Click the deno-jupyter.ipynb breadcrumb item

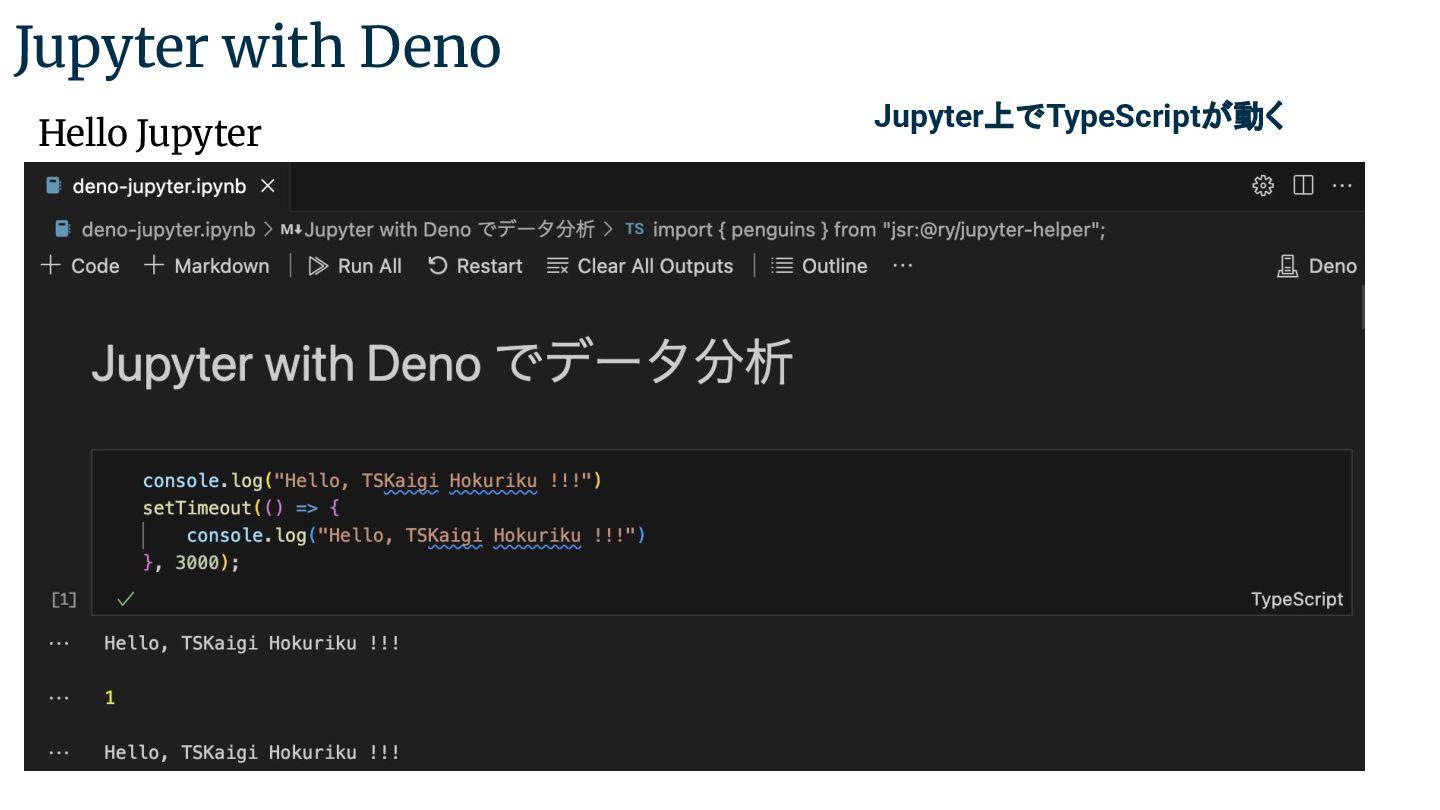pos(167,230)
